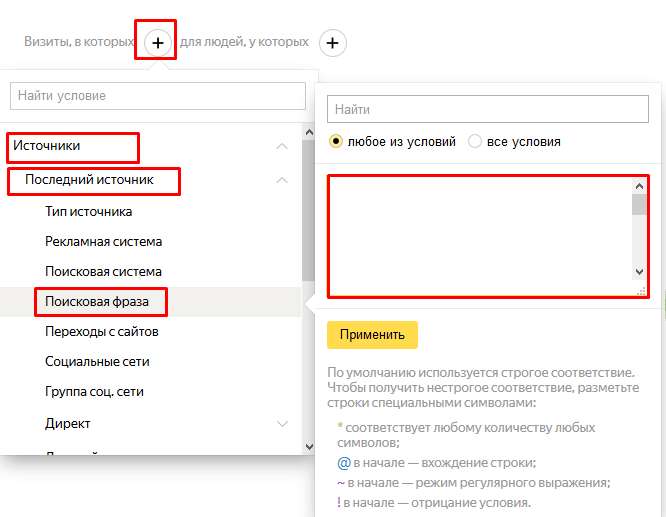Screen dimensions: 666x517
Task: Select 'Поисковая система' from the list
Action: coord(103,272)
